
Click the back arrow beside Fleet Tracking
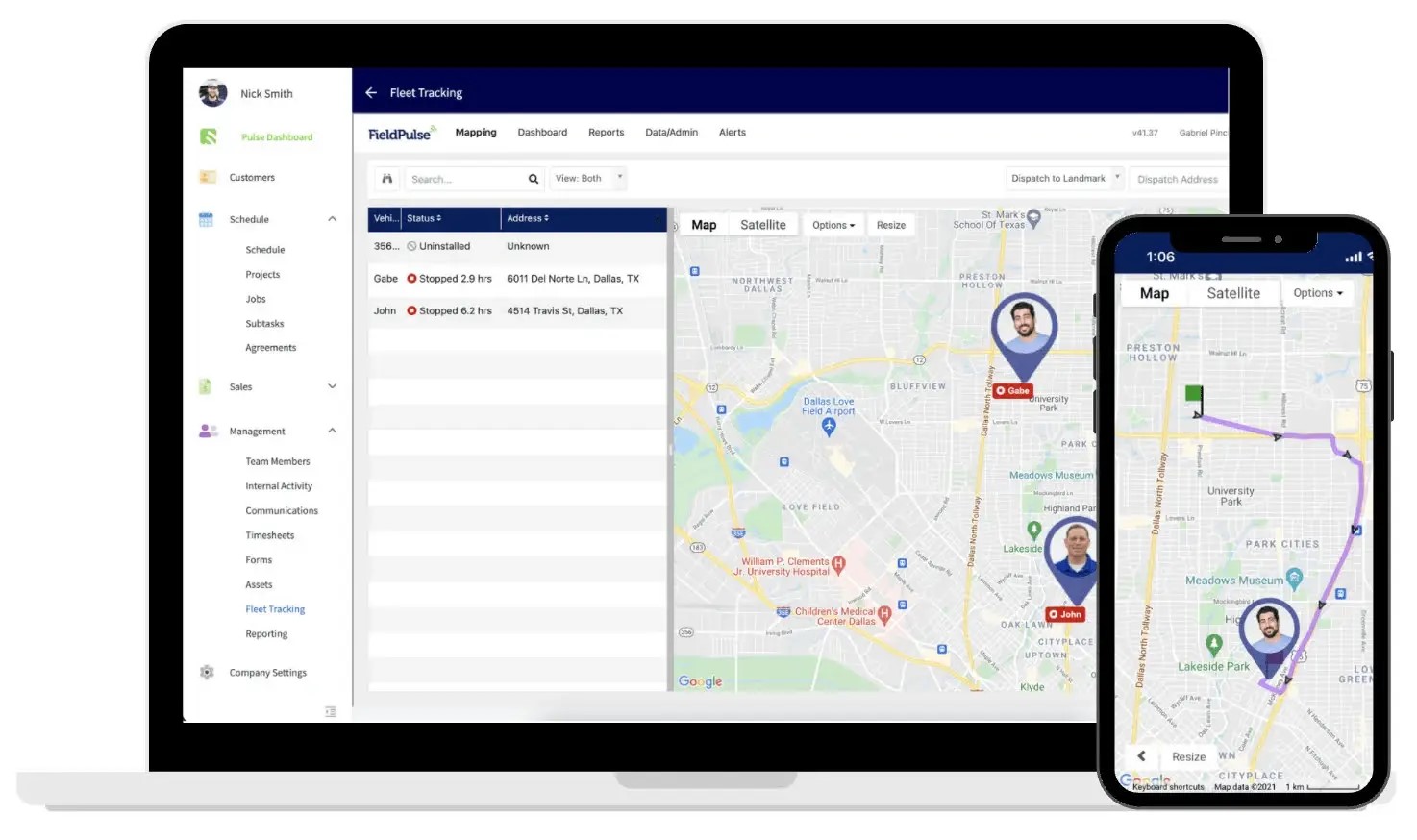(x=371, y=92)
